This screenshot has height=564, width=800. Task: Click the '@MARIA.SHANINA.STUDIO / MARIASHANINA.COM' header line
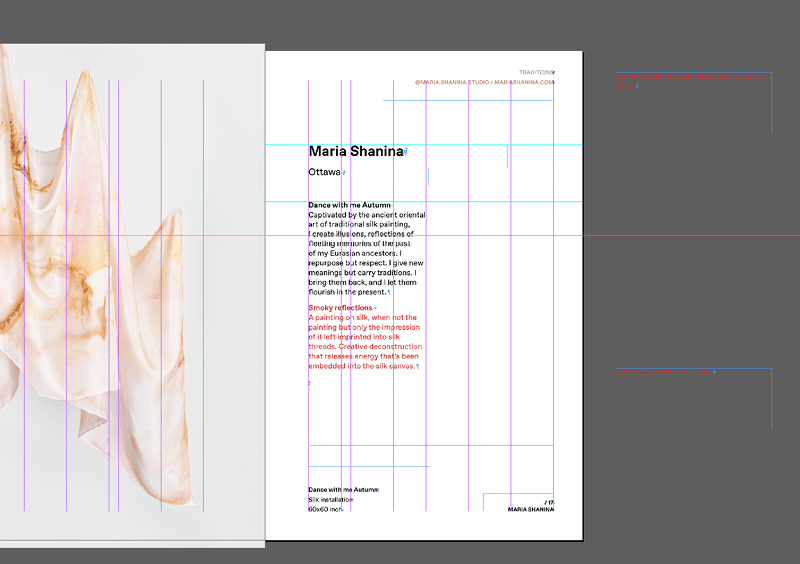[x=484, y=82]
